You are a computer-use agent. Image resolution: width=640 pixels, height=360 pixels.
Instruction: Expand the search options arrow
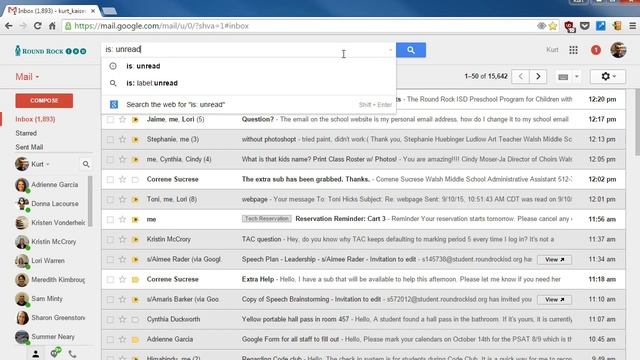390,50
